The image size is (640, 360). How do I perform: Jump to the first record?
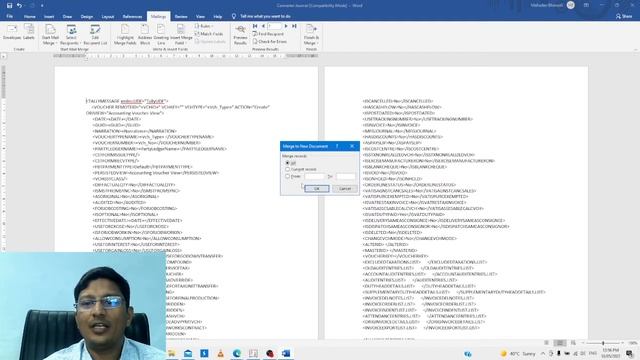255,26
